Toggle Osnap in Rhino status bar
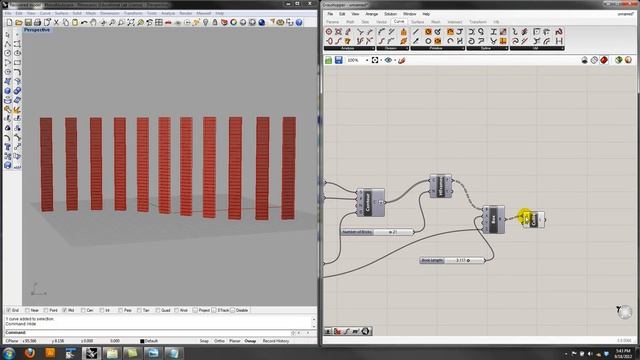This screenshot has height=360, width=640. (250, 341)
